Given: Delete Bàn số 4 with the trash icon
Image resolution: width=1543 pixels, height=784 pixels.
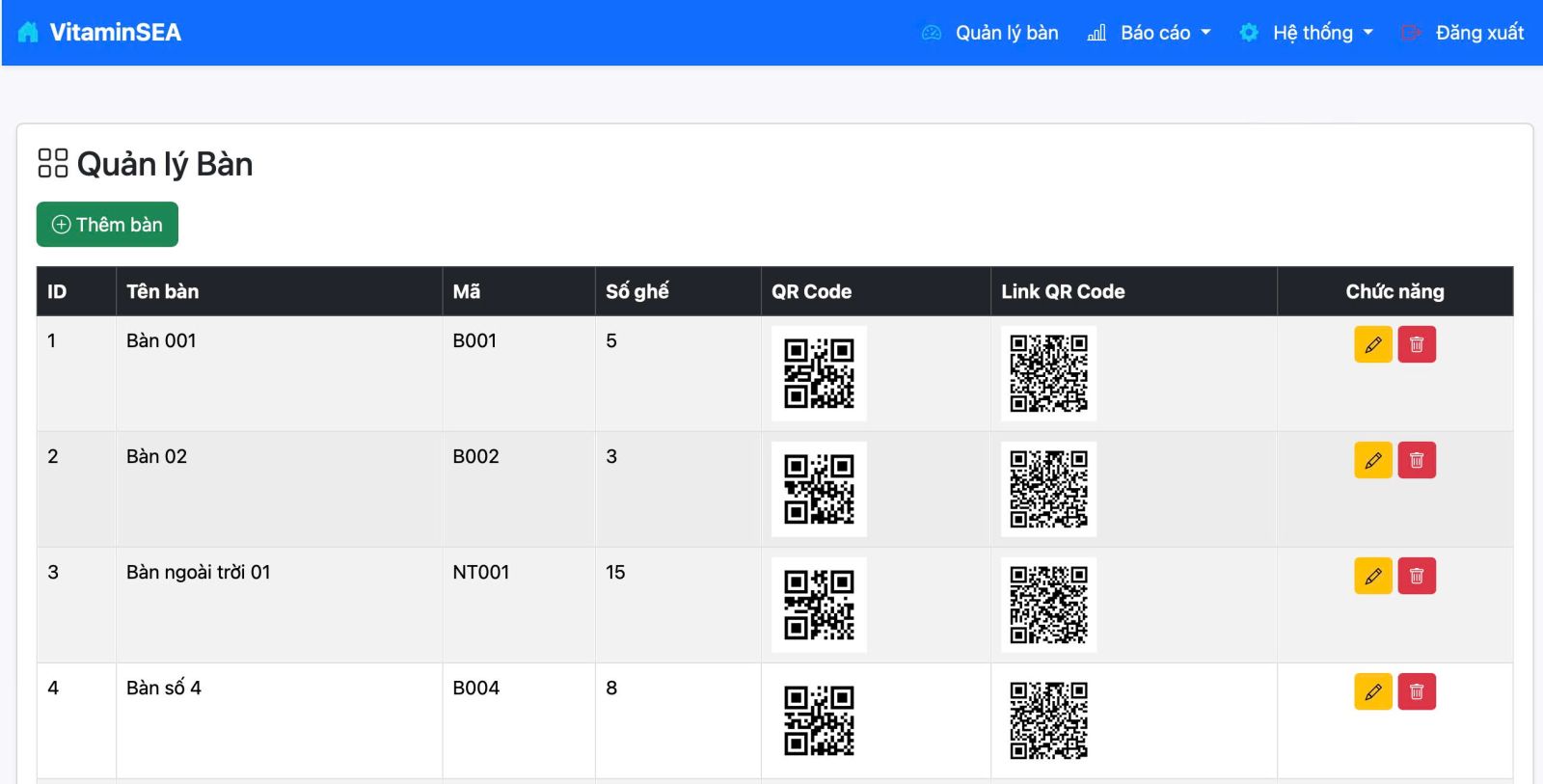Looking at the screenshot, I should 1417,692.
